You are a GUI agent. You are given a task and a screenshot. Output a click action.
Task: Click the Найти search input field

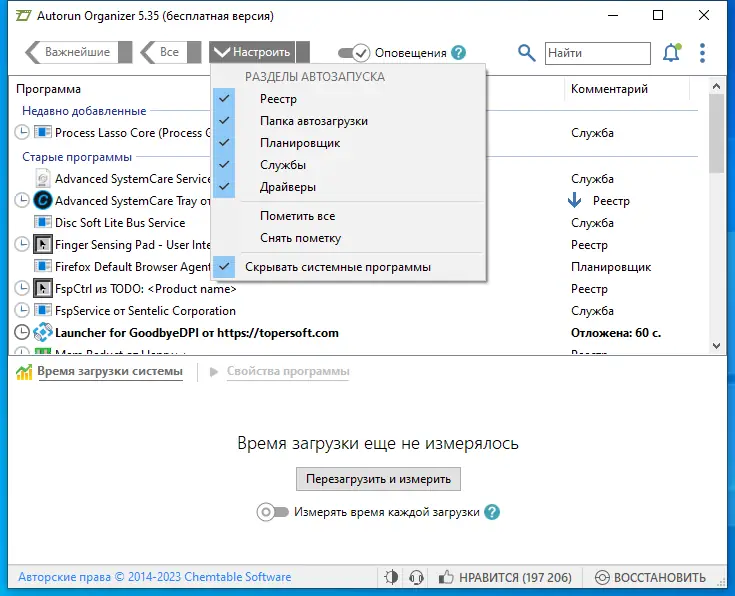tap(598, 53)
